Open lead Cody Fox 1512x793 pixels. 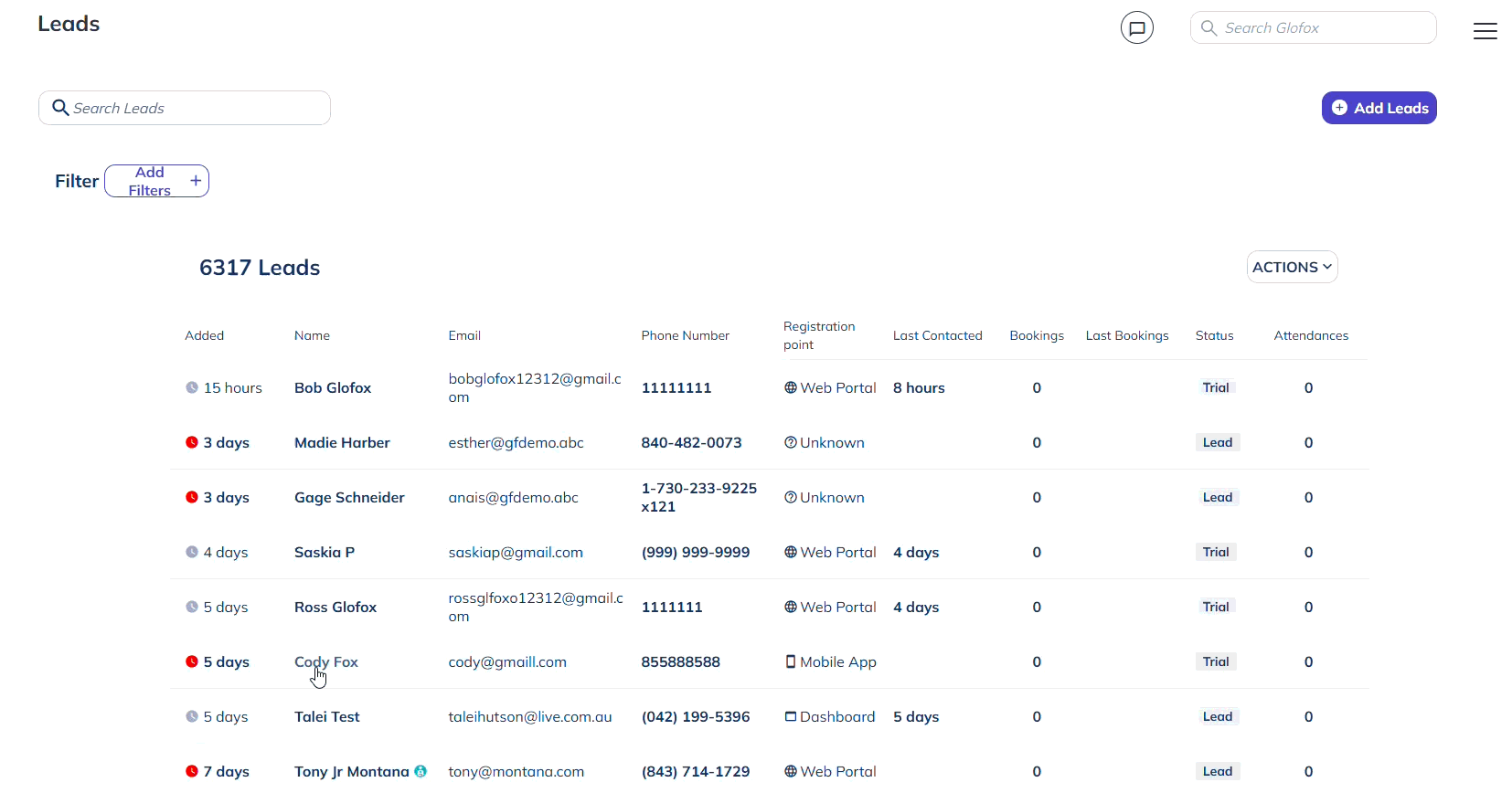click(326, 661)
